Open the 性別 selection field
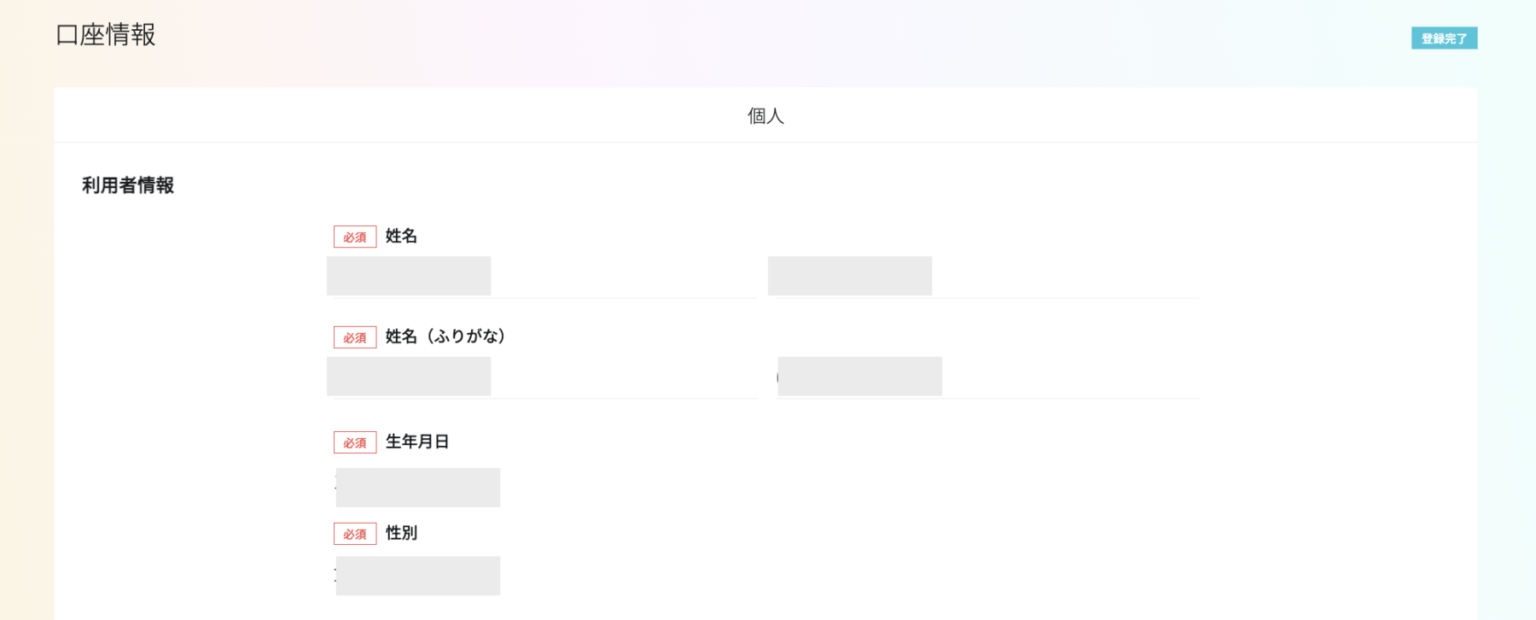The image size is (1536, 620). (x=418, y=576)
